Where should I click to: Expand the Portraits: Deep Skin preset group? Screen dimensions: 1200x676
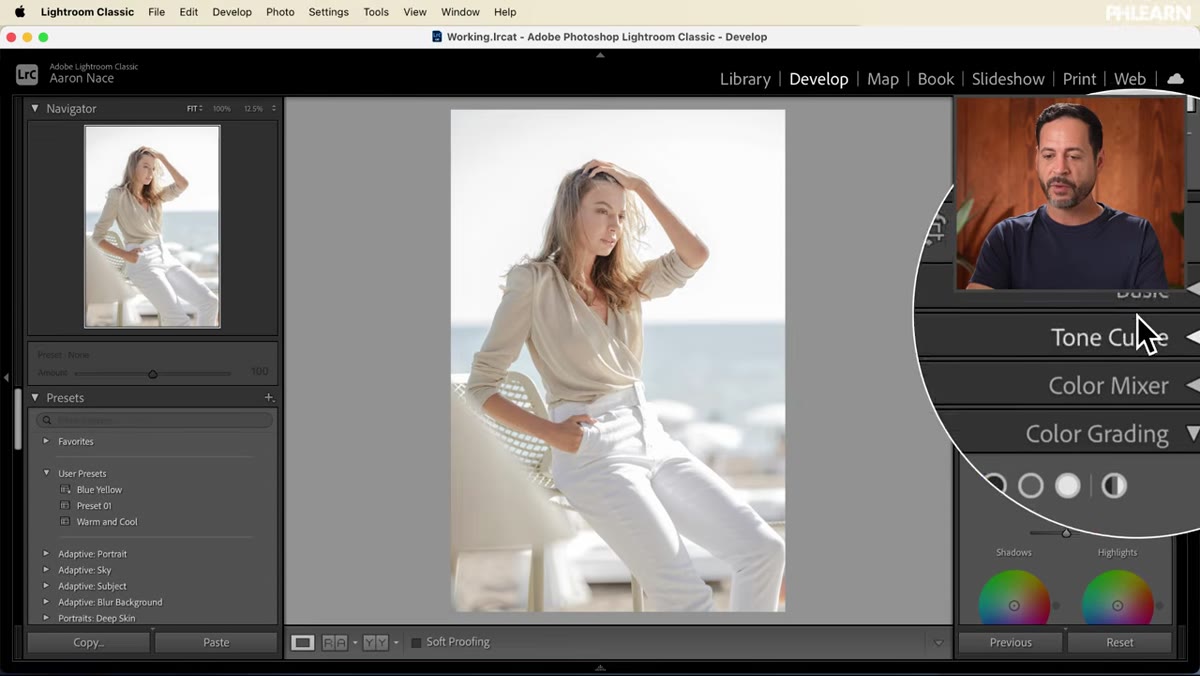coord(46,618)
